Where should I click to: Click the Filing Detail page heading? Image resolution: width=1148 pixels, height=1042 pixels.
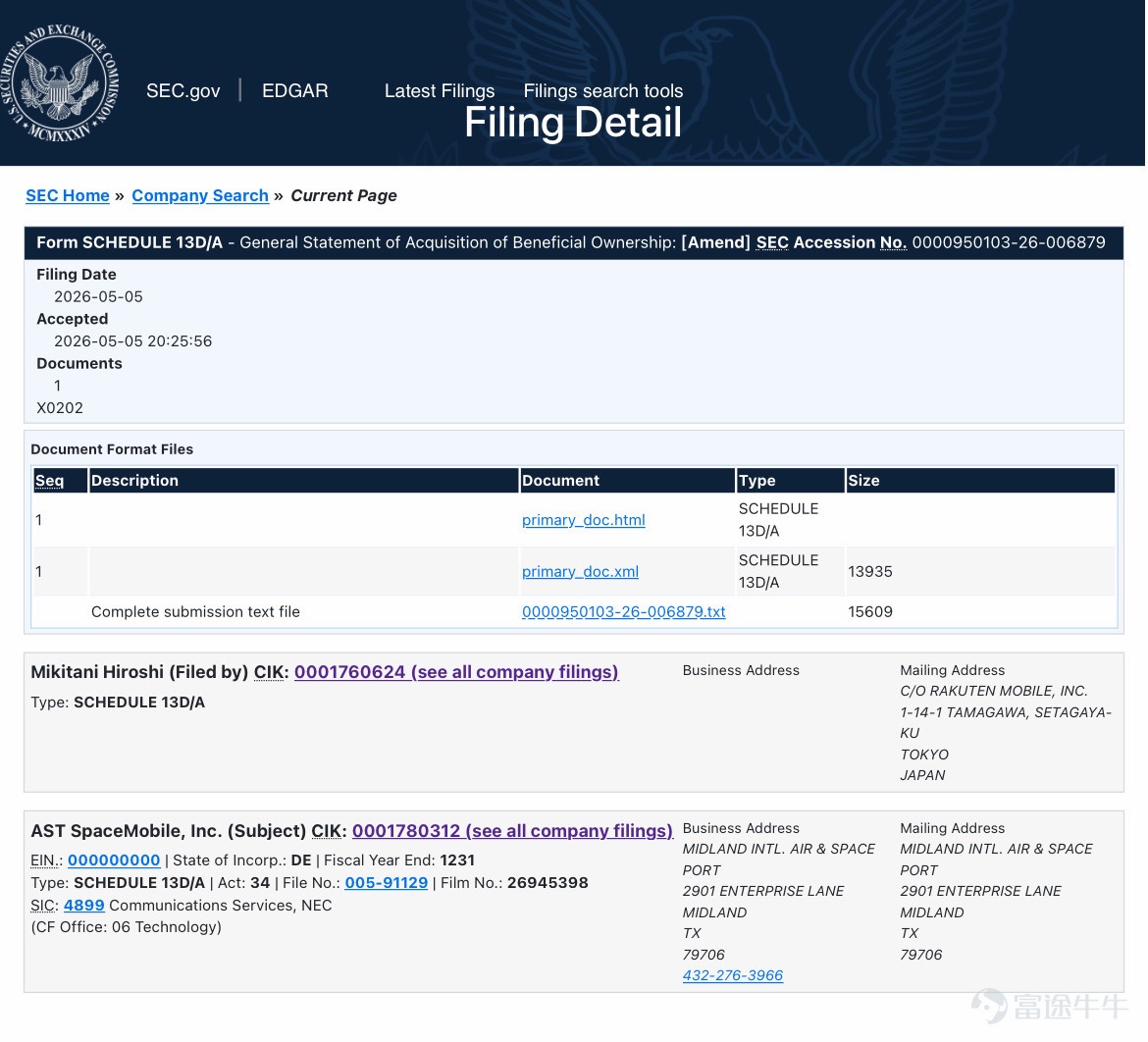click(573, 123)
